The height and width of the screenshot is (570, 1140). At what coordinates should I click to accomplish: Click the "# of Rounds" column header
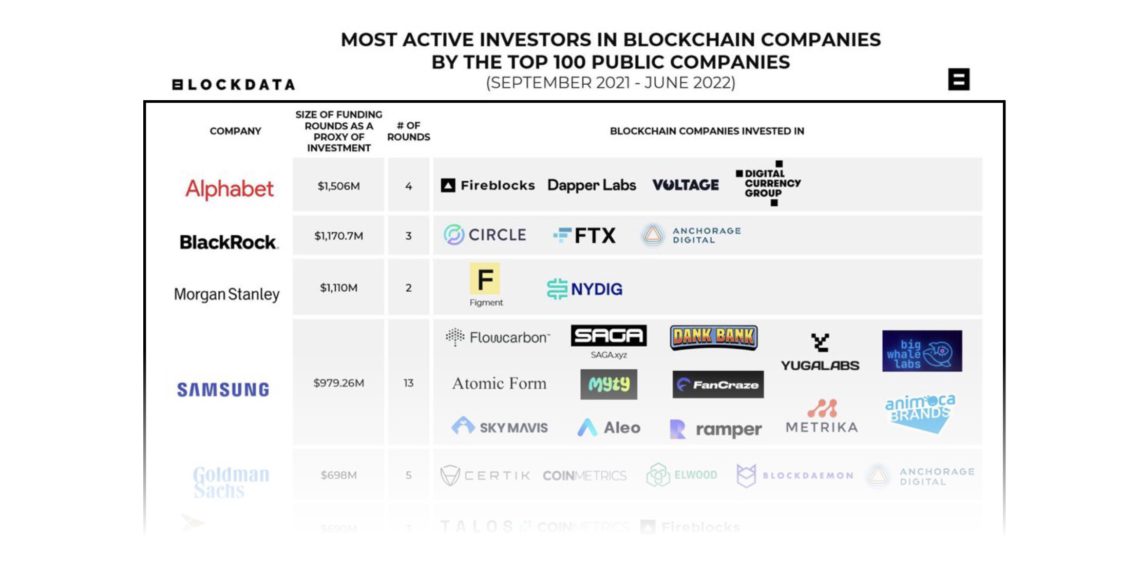pos(408,131)
